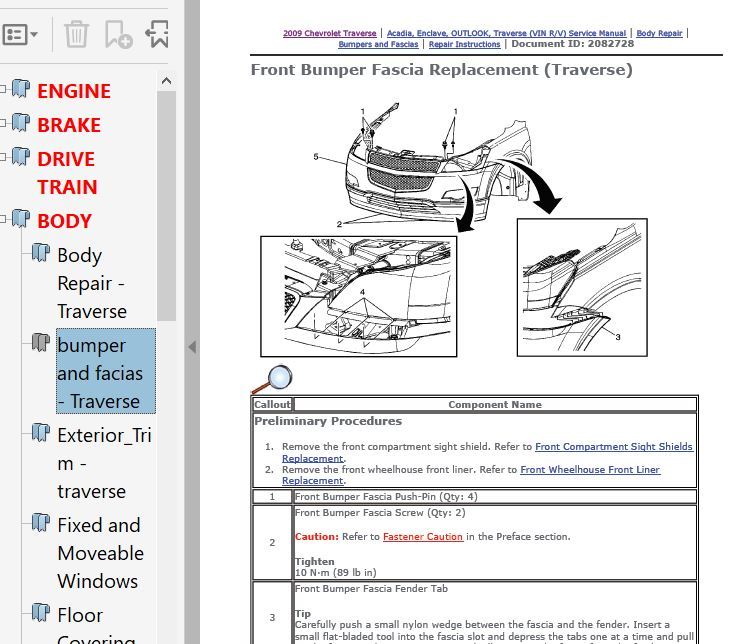Click the DRIVE TRAIN bookmark icon
Image resolution: width=749 pixels, height=644 pixels.
[x=21, y=156]
